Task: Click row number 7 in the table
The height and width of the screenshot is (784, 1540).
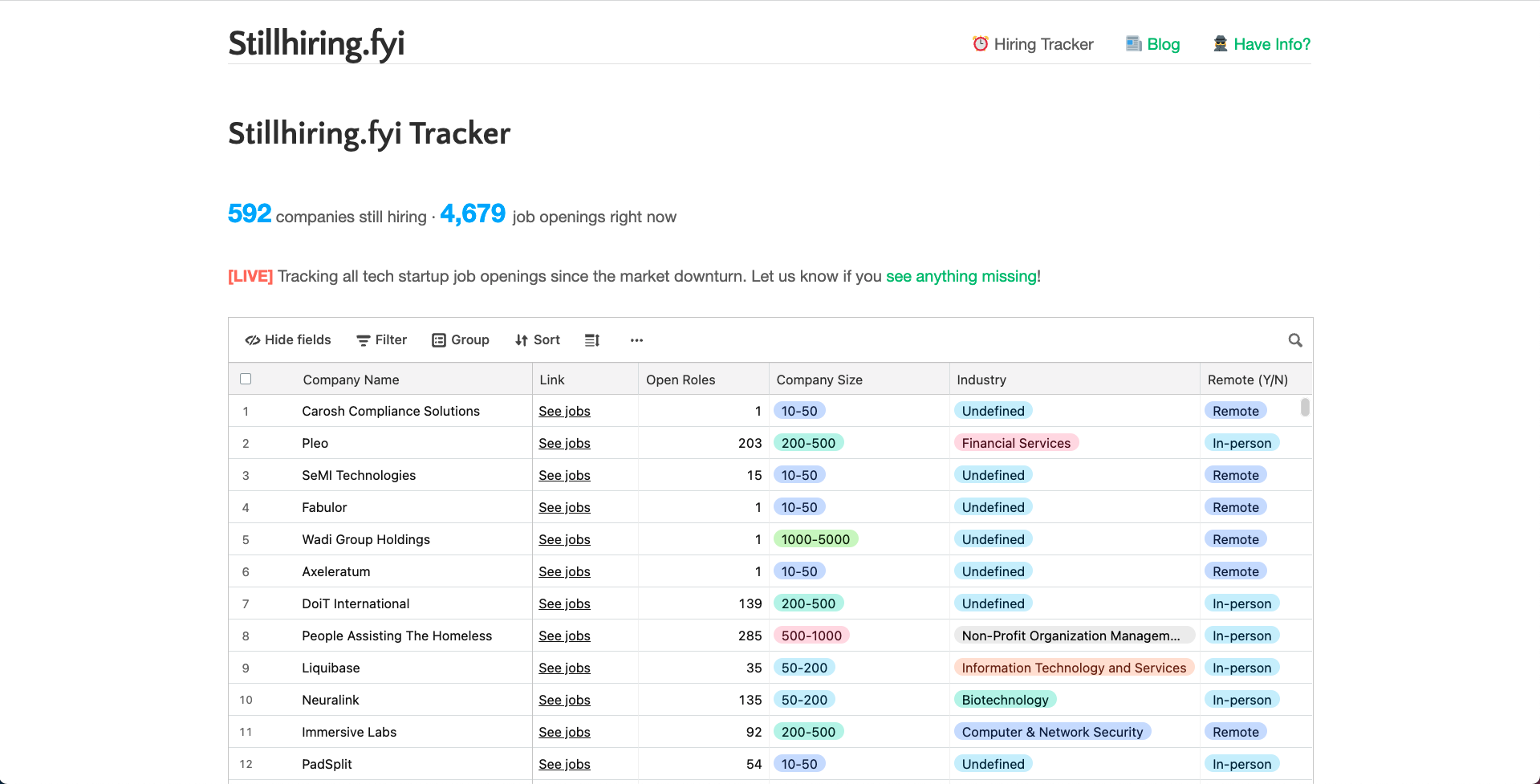Action: tap(246, 603)
